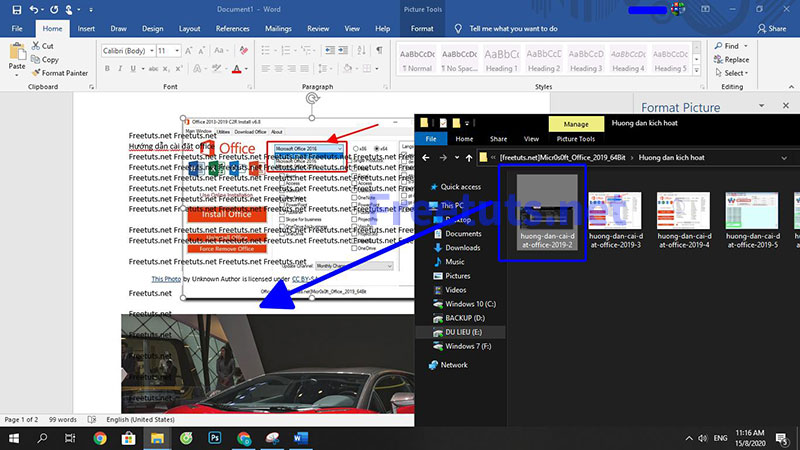Open Replace dialog

pos(732,60)
